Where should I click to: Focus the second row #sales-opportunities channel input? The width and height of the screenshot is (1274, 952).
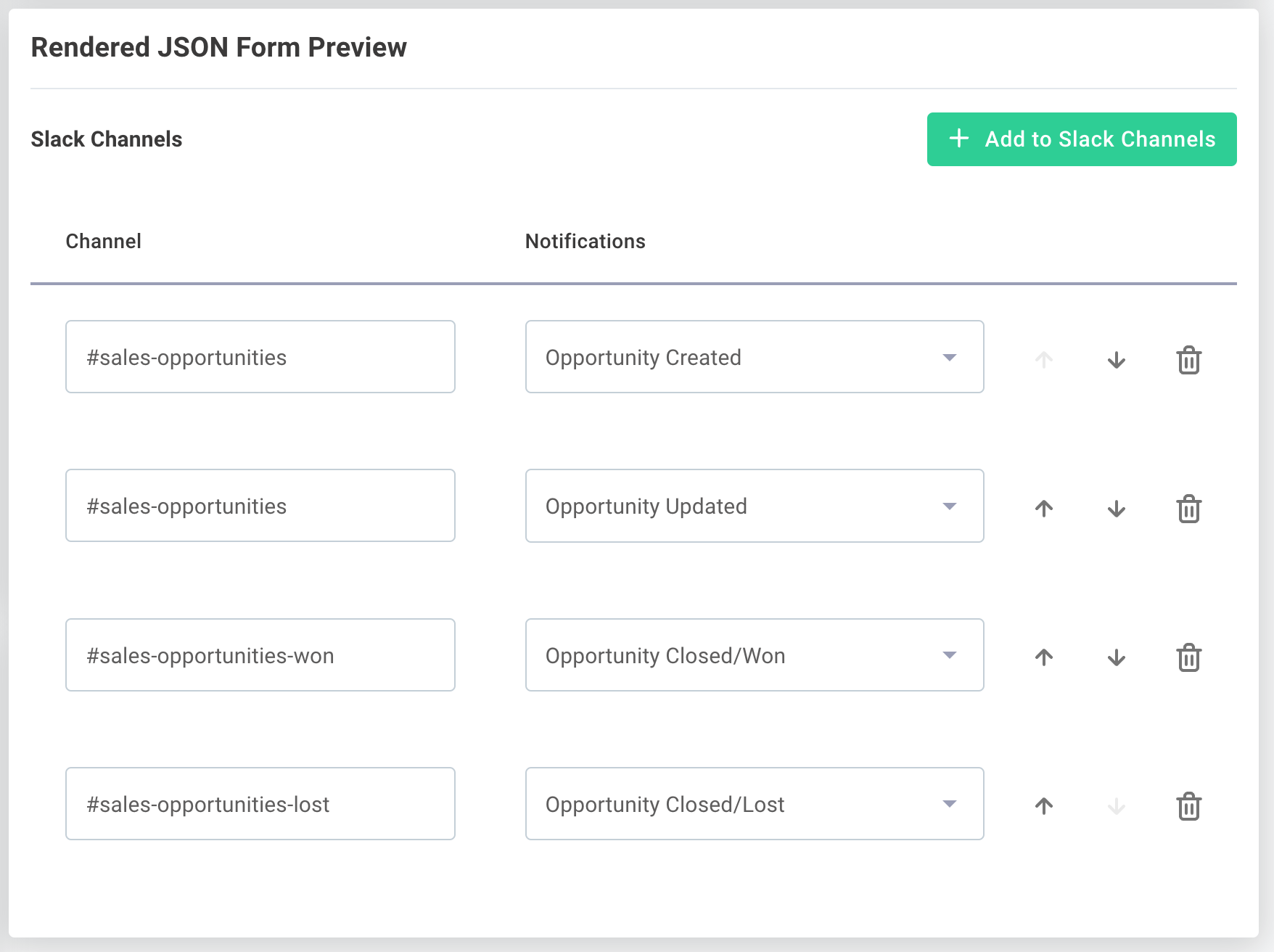[x=260, y=506]
